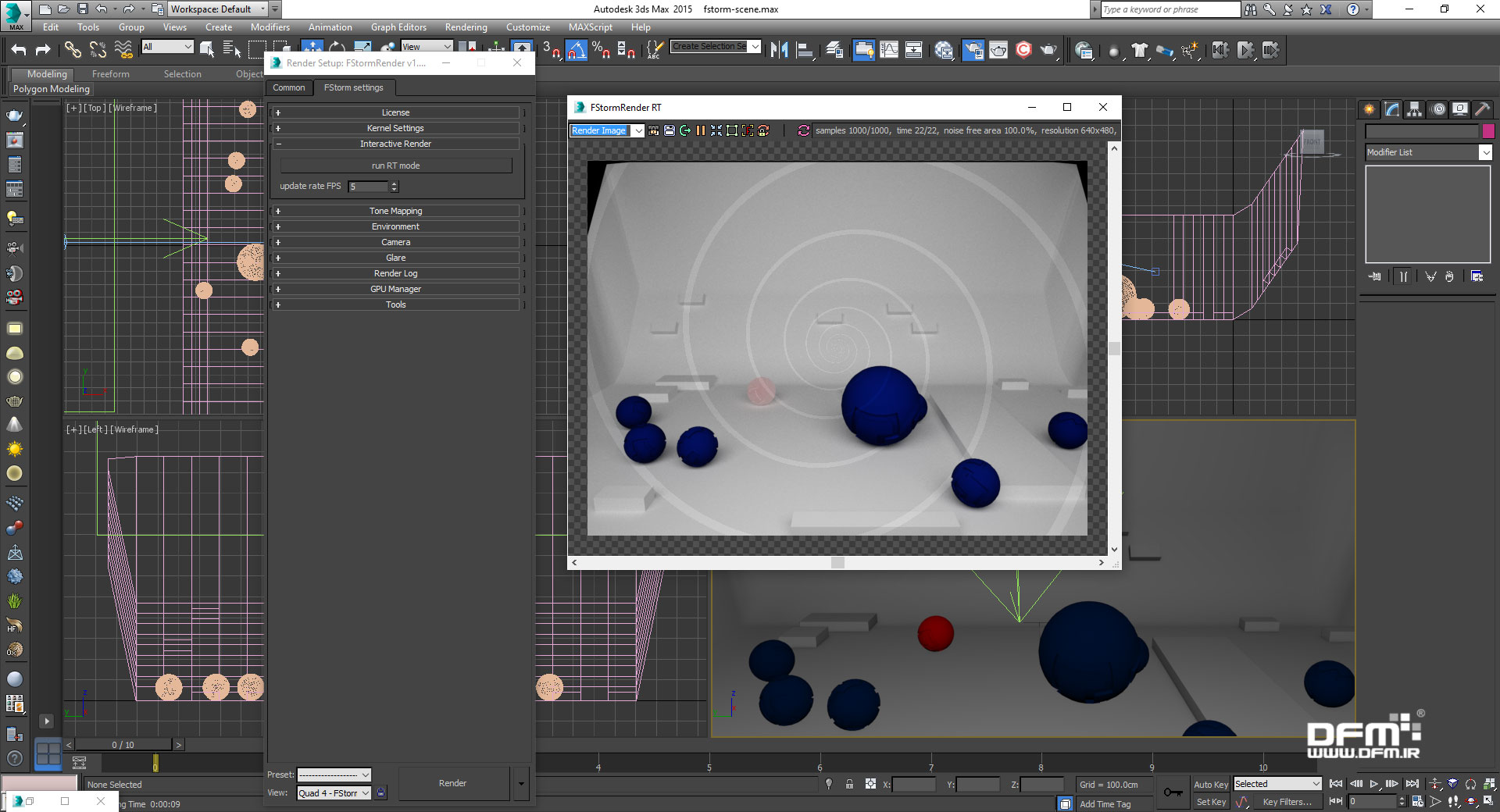This screenshot has width=1500, height=812.
Task: Select the Select and Link tool
Action: (x=73, y=50)
